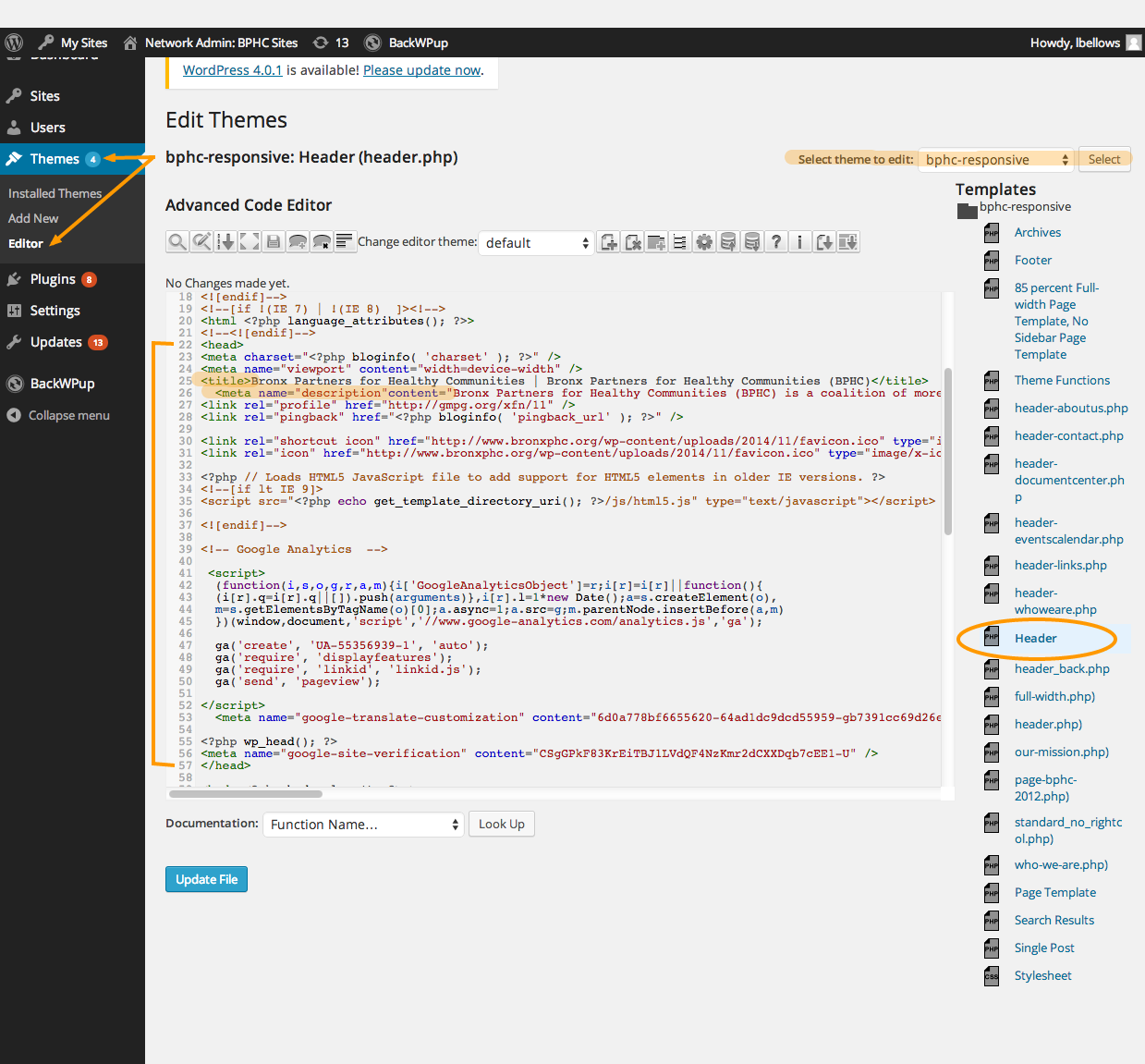Click the delete file icon
Screen dimensions: 1145x1064
[633, 242]
